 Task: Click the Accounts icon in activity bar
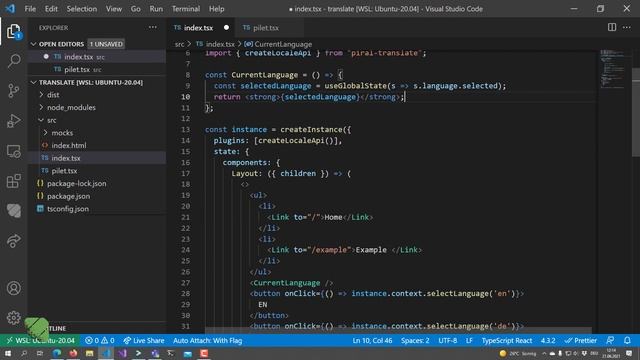point(13,288)
